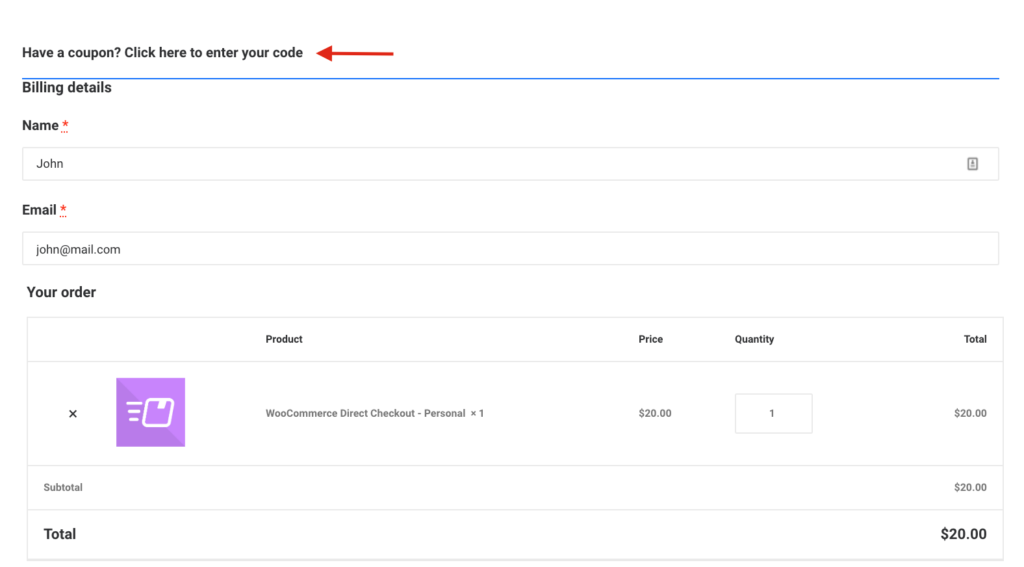Viewport: 1024px width, 567px height.
Task: Click the Product column header
Action: 284,339
